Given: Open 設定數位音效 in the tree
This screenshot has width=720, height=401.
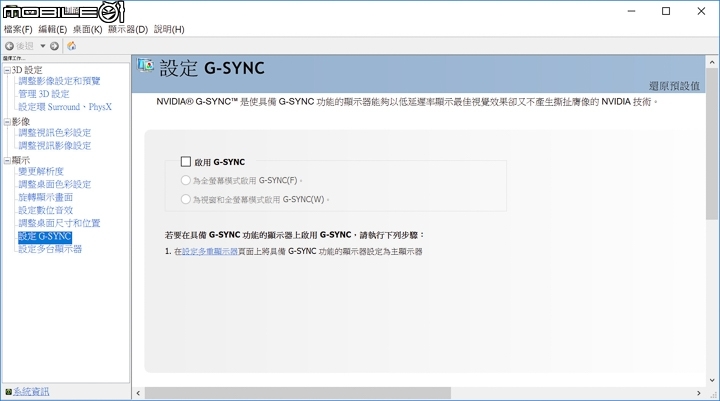Looking at the screenshot, I should click(45, 210).
